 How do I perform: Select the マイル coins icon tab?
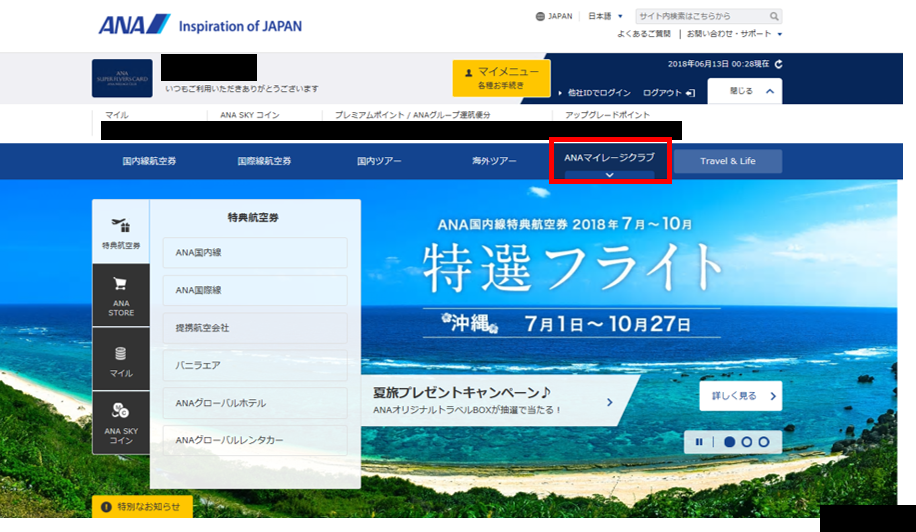click(x=121, y=359)
